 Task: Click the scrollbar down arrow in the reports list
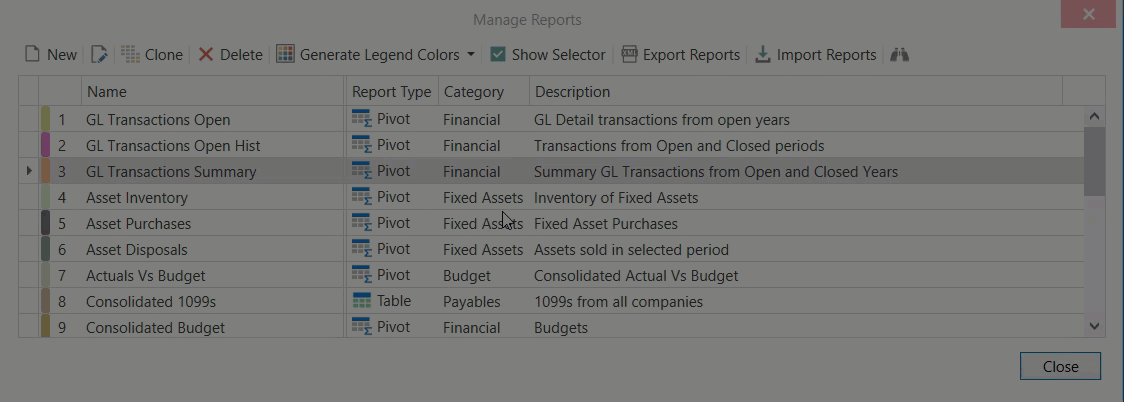(1094, 326)
